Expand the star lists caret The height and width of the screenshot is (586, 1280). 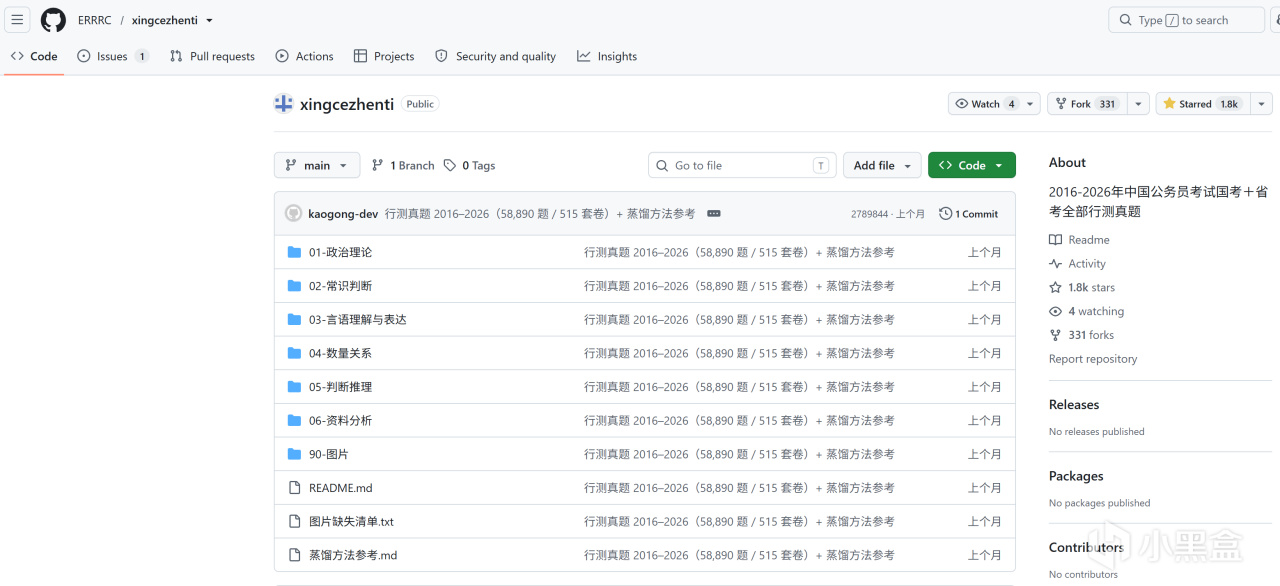1260,104
